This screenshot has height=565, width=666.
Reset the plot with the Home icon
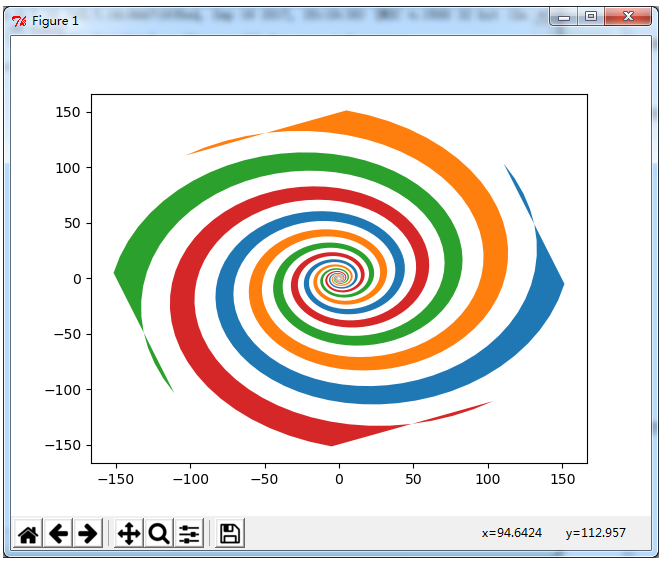coord(28,534)
